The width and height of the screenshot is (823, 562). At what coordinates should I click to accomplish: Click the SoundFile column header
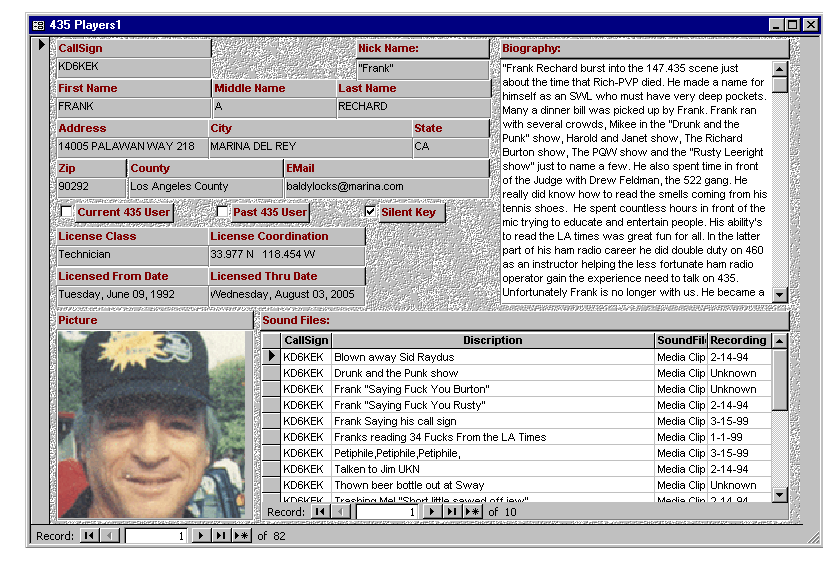tap(681, 340)
